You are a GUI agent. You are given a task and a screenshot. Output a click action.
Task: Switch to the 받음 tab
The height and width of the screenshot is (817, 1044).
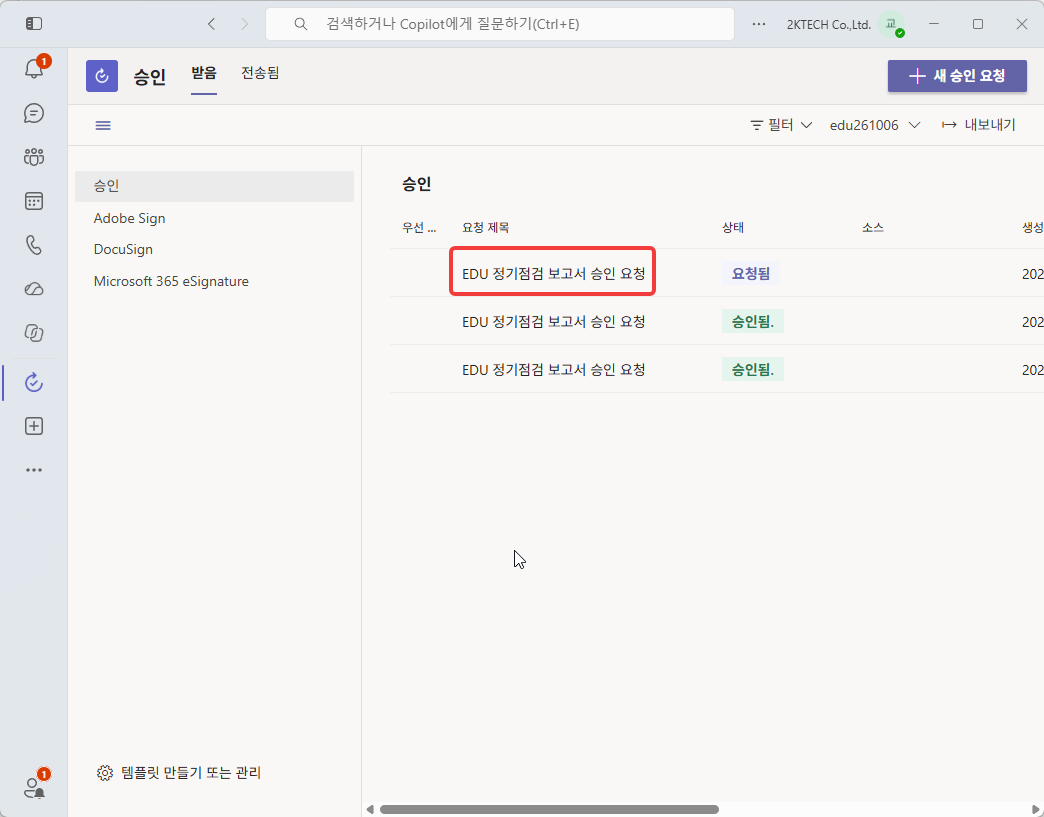[204, 73]
